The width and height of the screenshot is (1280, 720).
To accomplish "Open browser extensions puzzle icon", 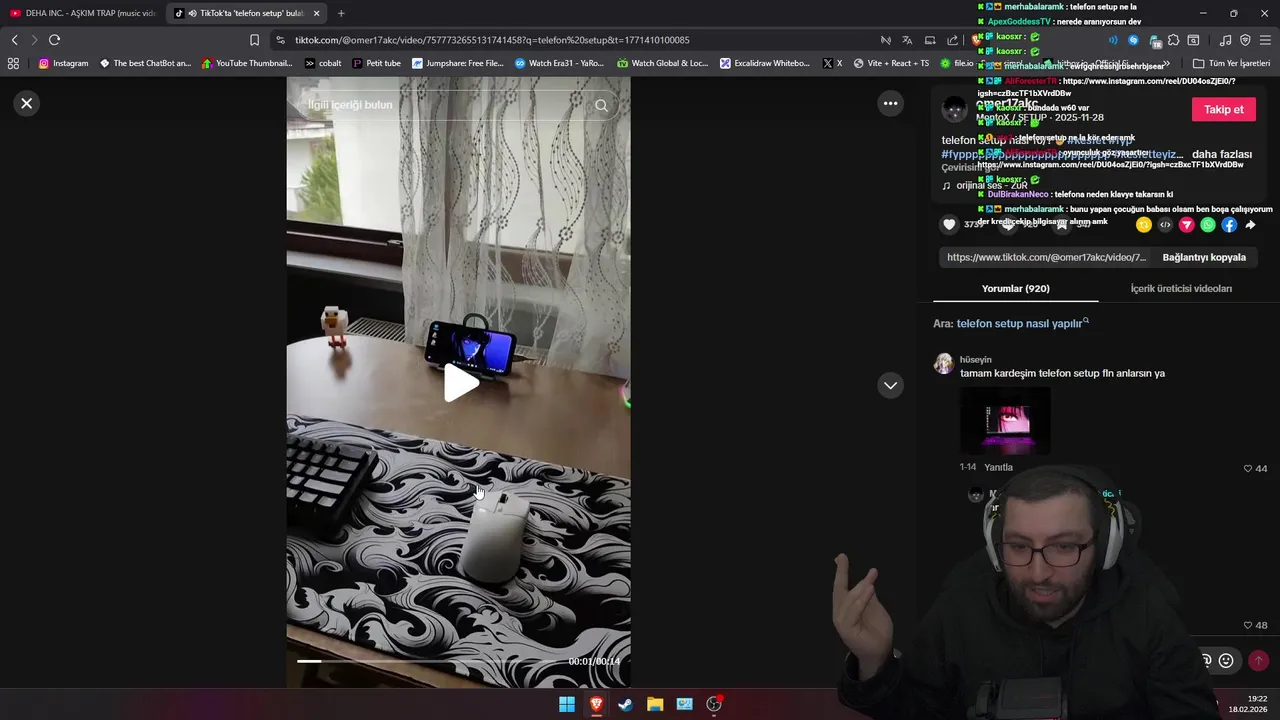I will 1173,40.
